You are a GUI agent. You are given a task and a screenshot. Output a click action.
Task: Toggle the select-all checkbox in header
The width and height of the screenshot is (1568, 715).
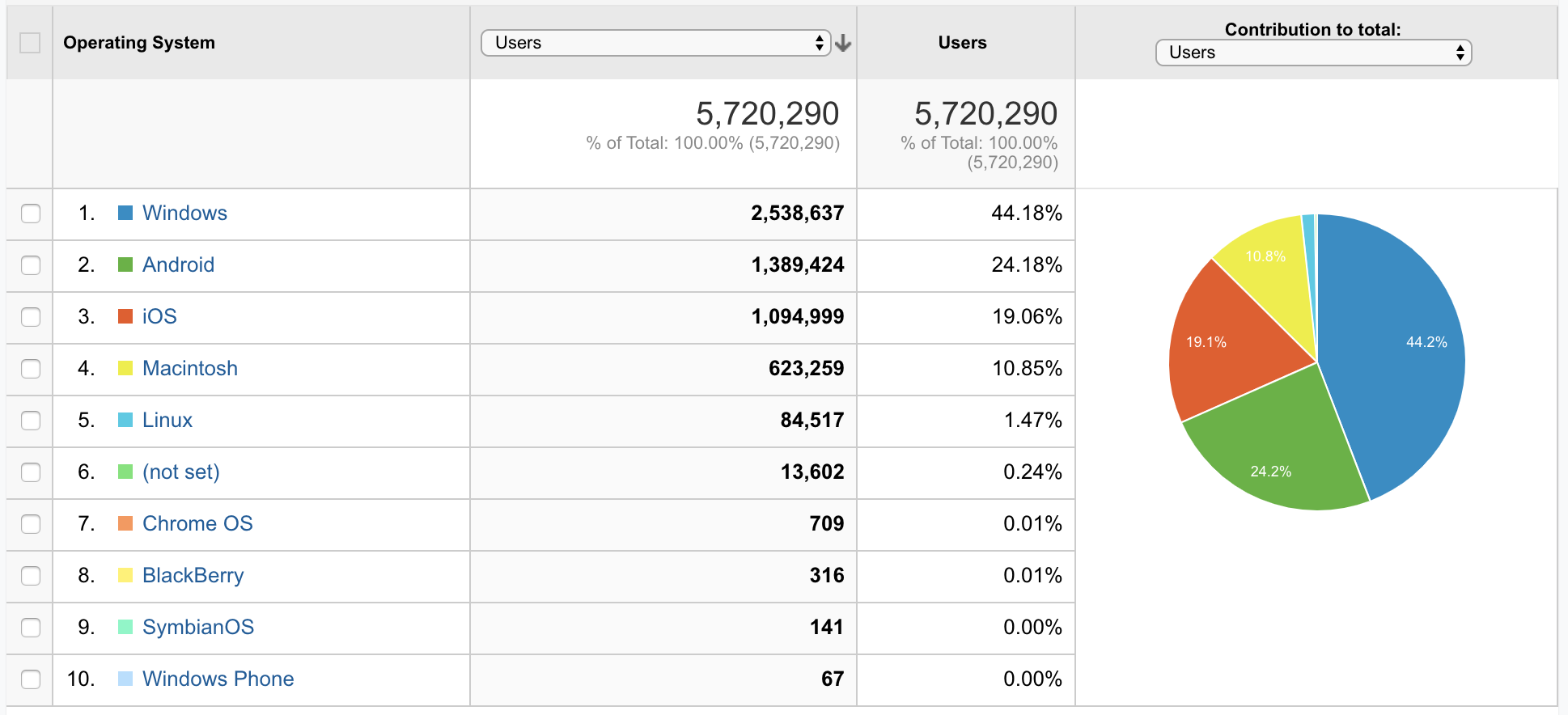tap(30, 43)
